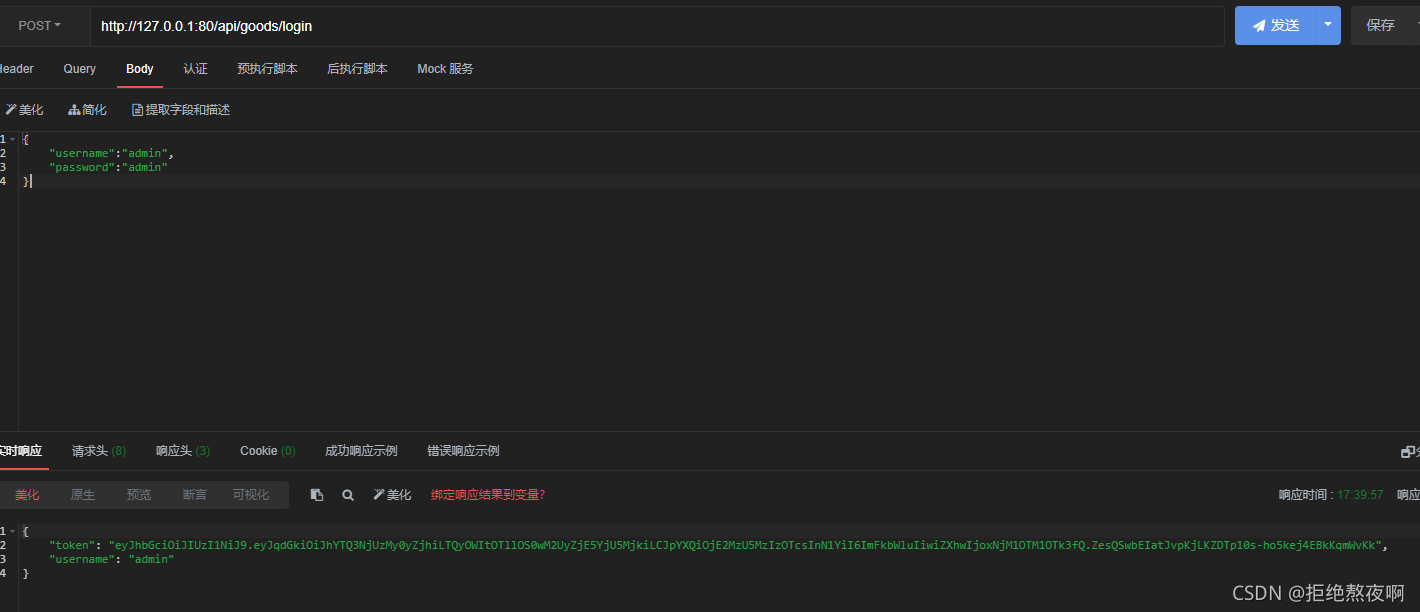Screen dimensions: 1420x612
Task: Open the POST method dropdown
Action: pos(40,26)
